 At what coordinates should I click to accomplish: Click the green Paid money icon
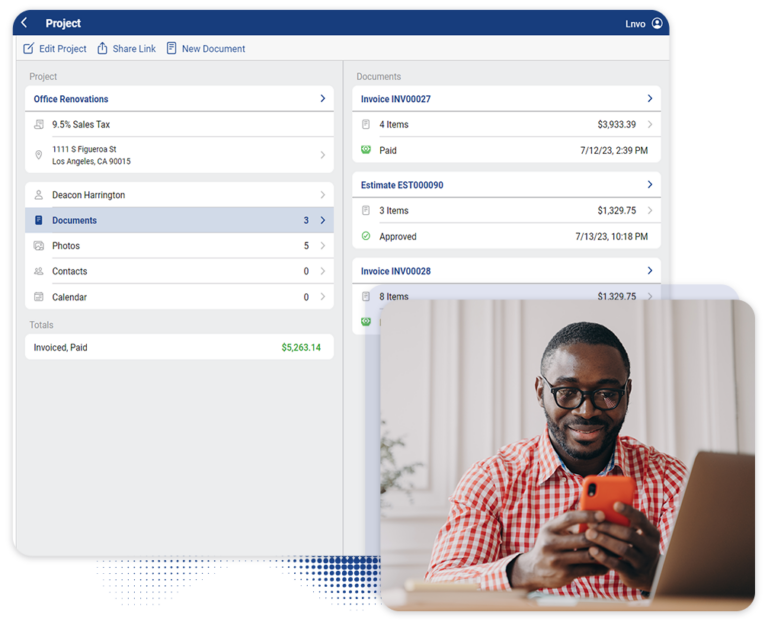[366, 150]
